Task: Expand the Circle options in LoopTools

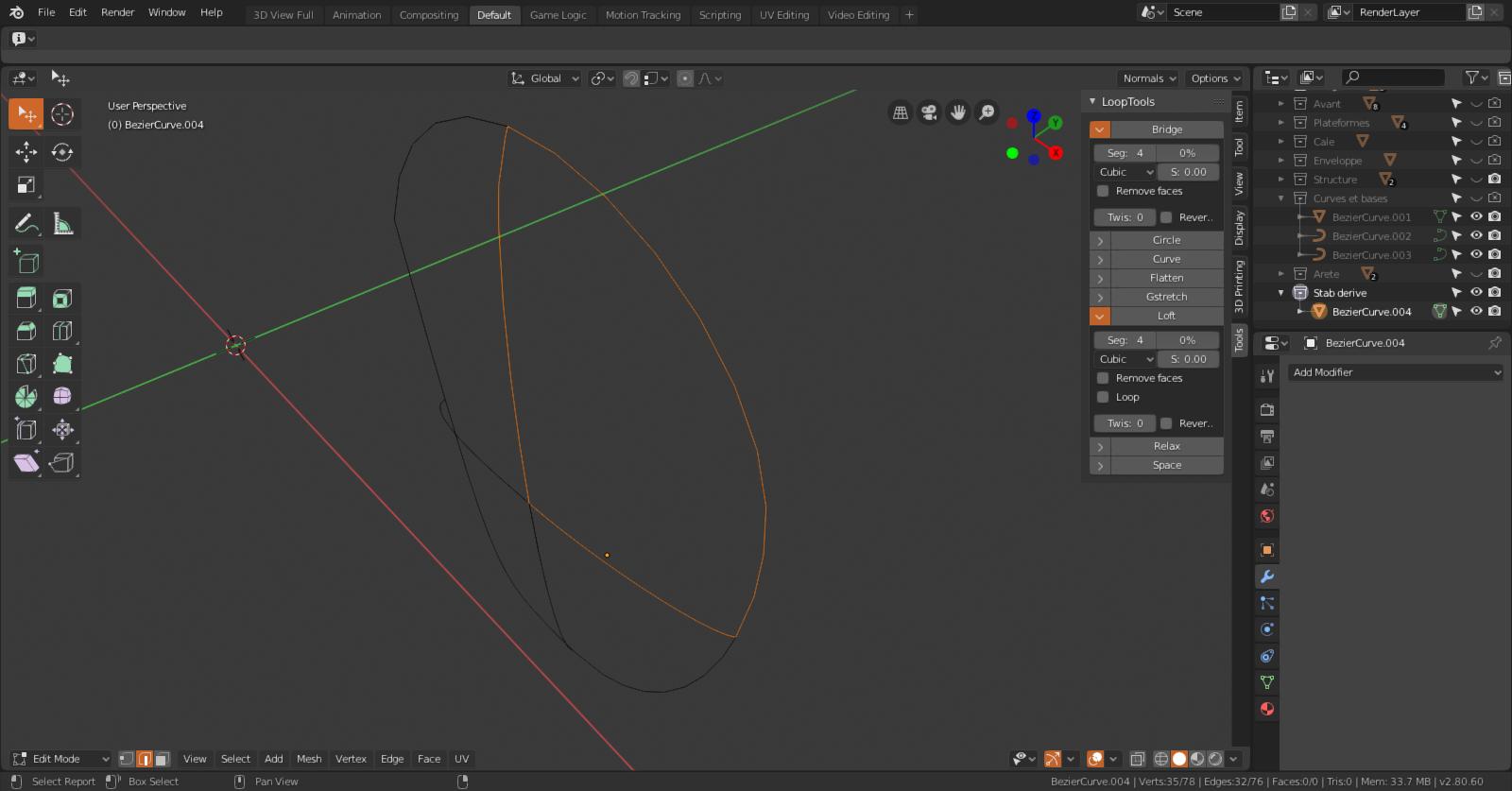Action: (1100, 240)
